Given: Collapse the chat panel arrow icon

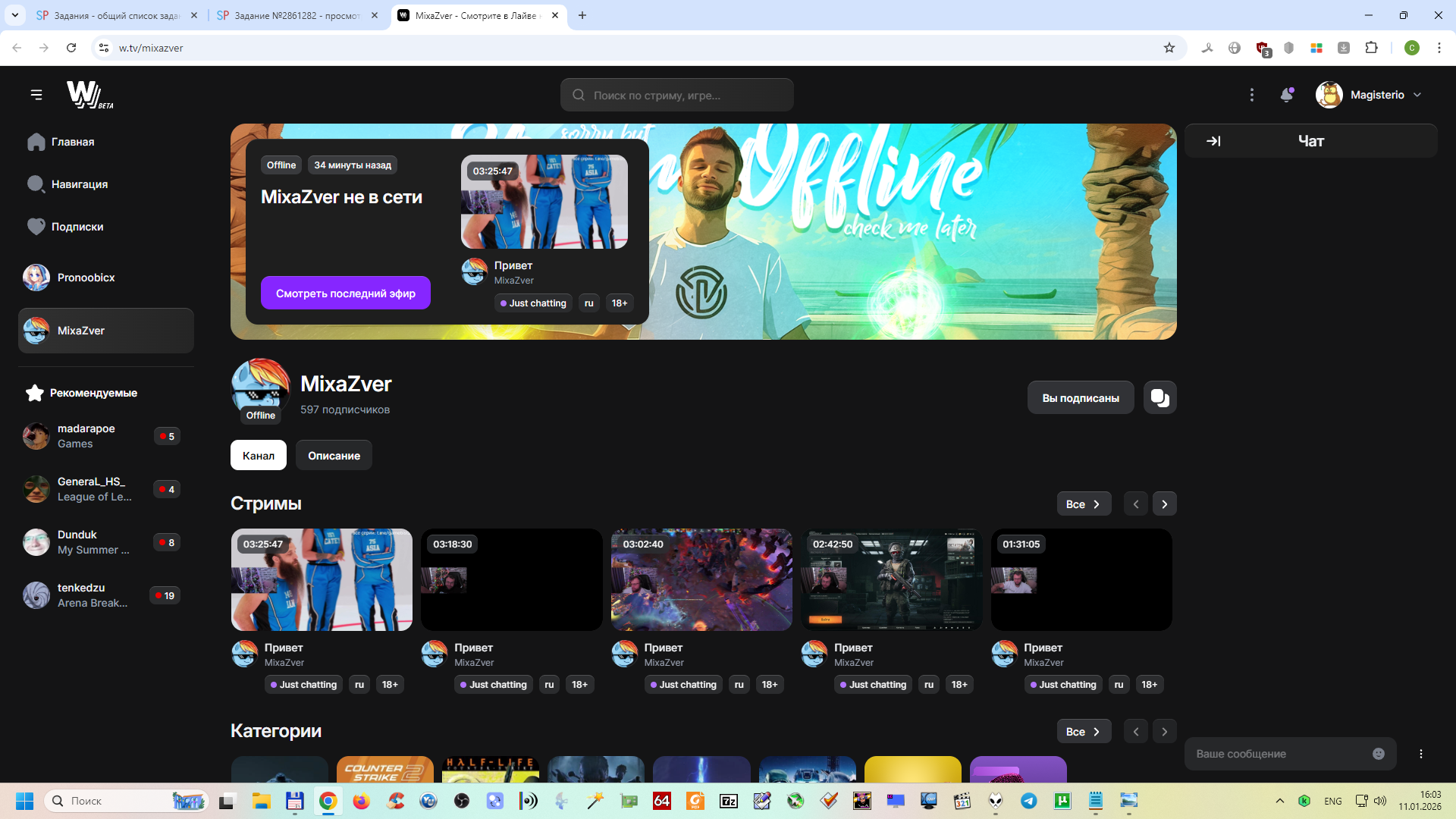Looking at the screenshot, I should (x=1213, y=141).
